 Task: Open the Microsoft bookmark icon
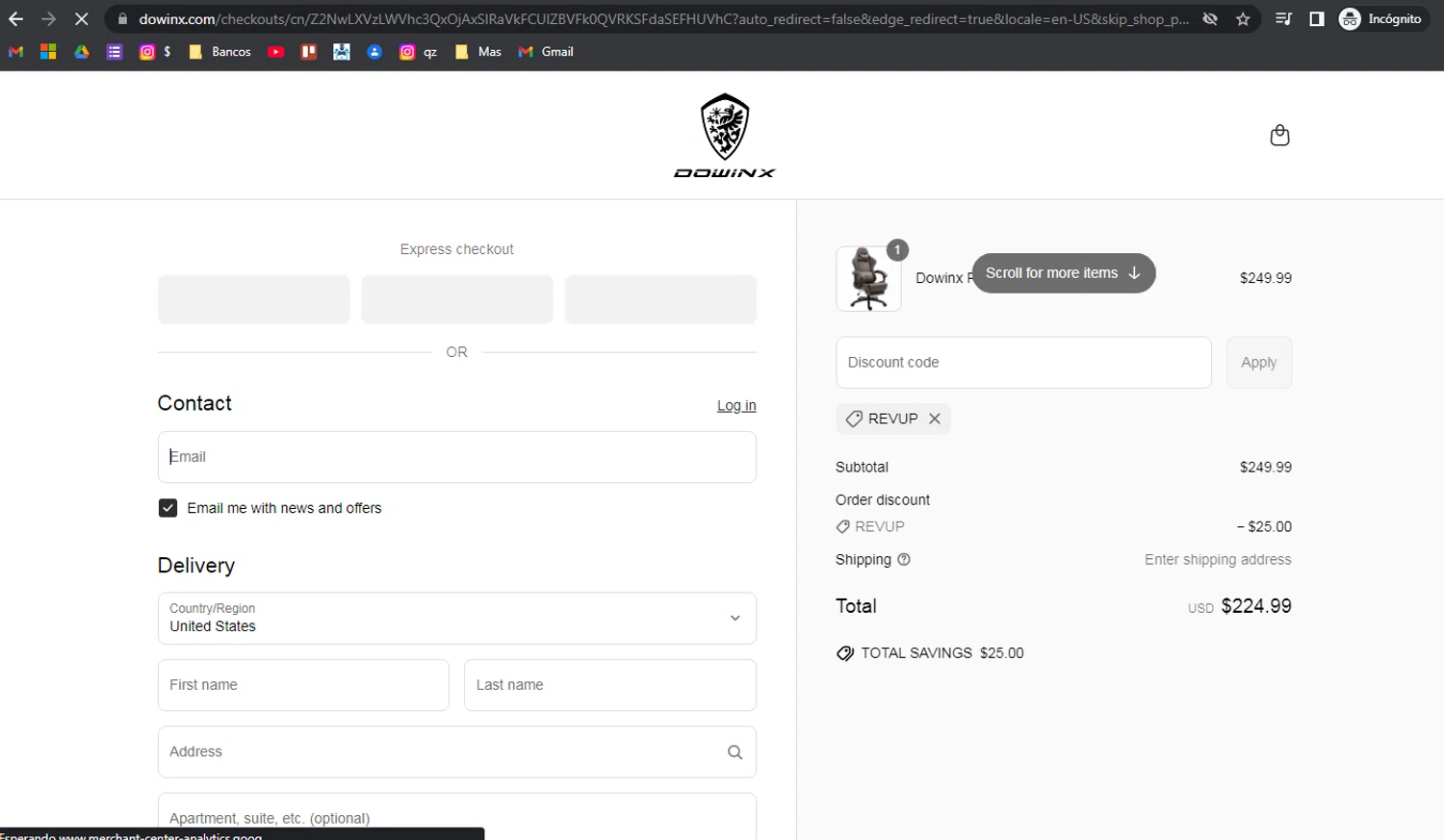48,52
